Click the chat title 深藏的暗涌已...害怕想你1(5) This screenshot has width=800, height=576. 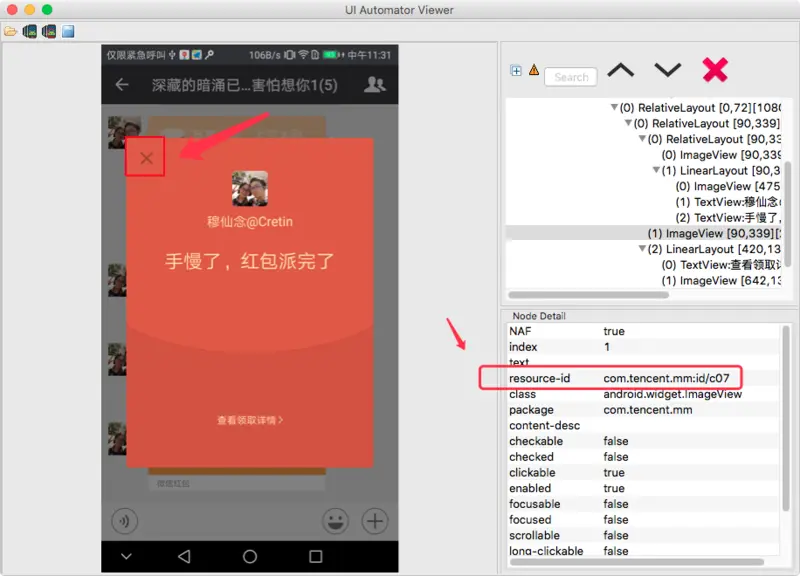click(244, 85)
